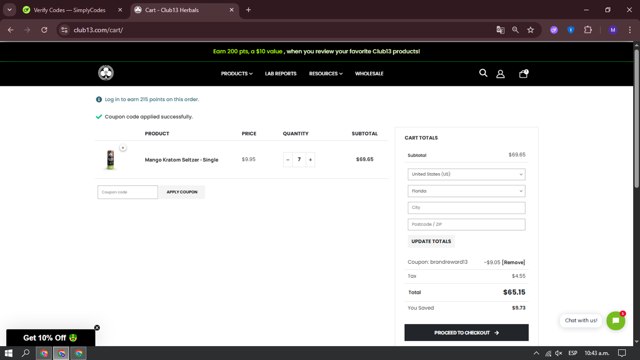Open the green chat bubble icon
The height and width of the screenshot is (360, 640).
pos(616,321)
